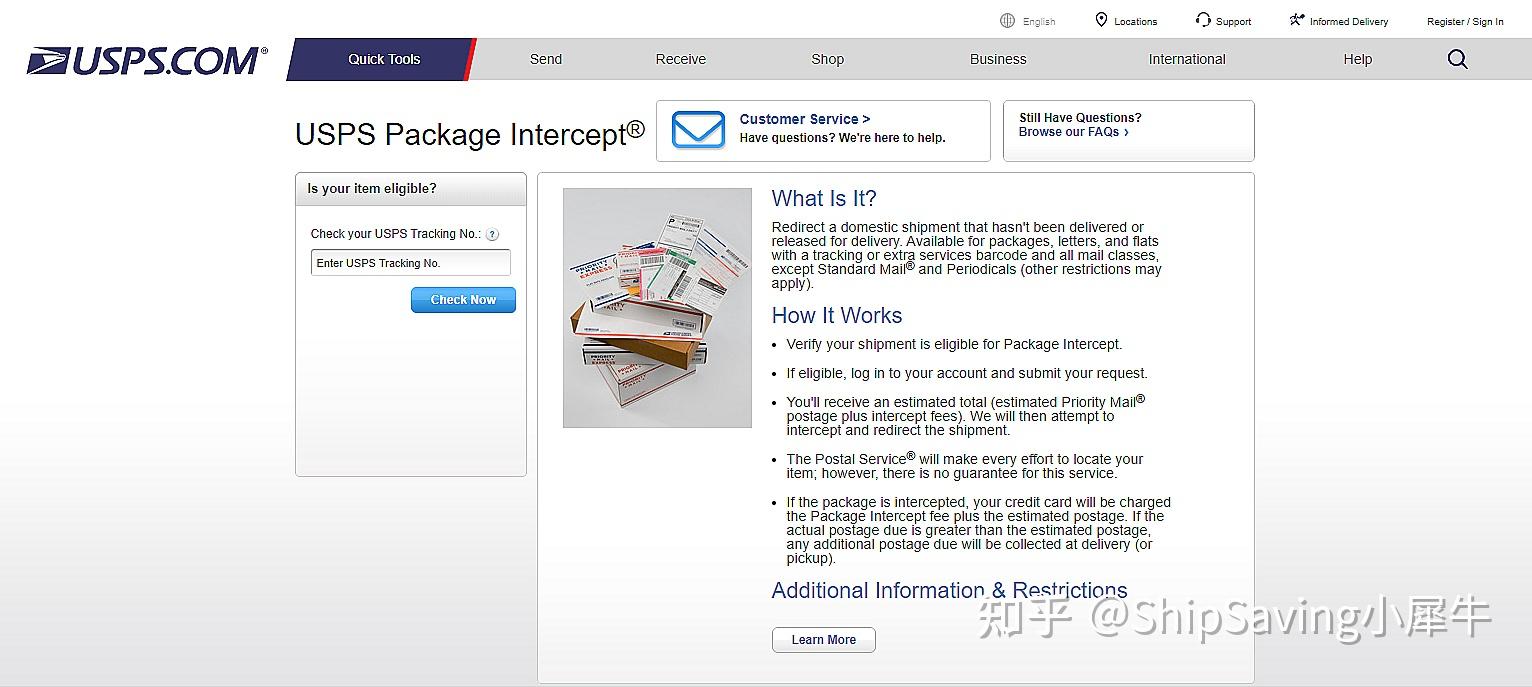This screenshot has height=687, width=1532.
Task: Click the 'What Is It?' heading
Action: point(824,198)
